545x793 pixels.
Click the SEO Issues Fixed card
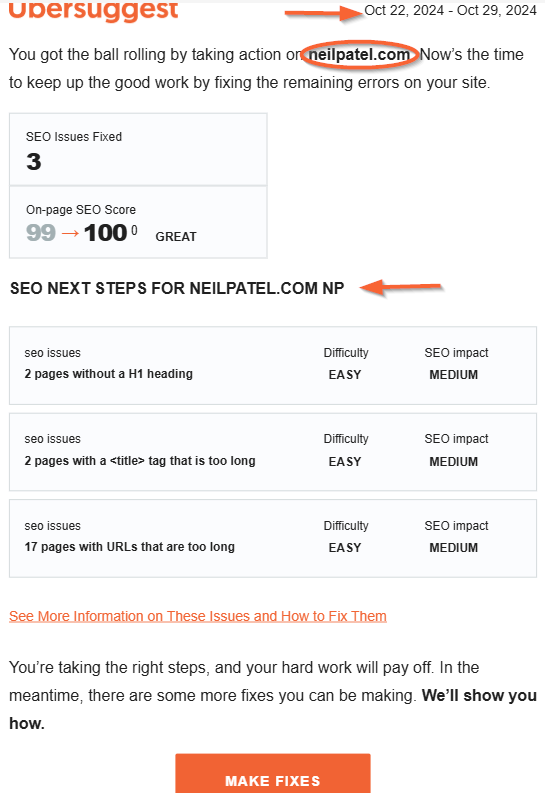(138, 149)
